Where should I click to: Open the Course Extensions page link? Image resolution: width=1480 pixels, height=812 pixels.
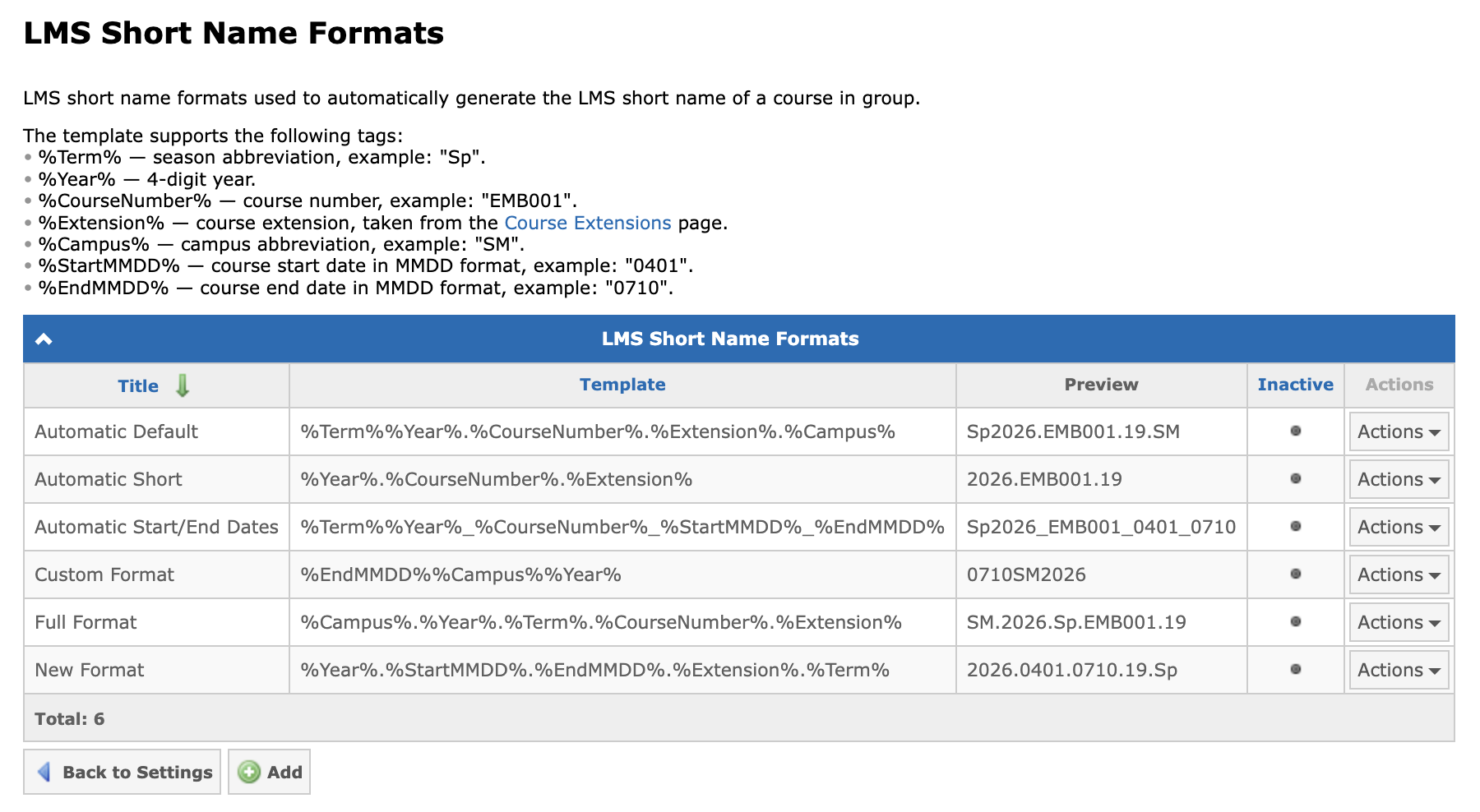point(588,223)
